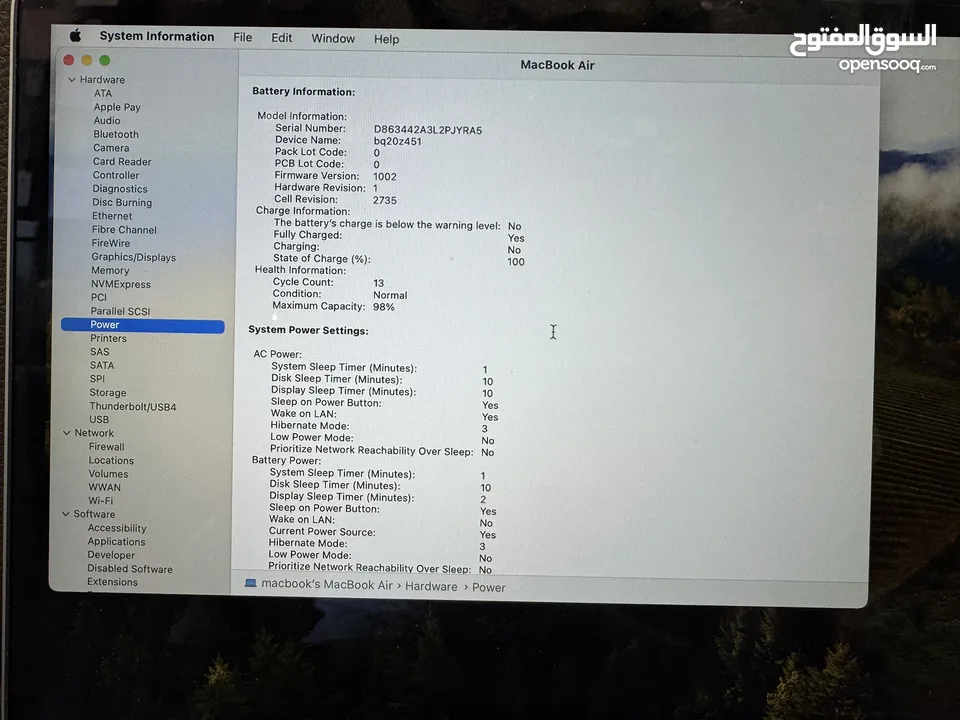Select Volumes under Network
Screen dimensions: 960x720
[x=108, y=474]
